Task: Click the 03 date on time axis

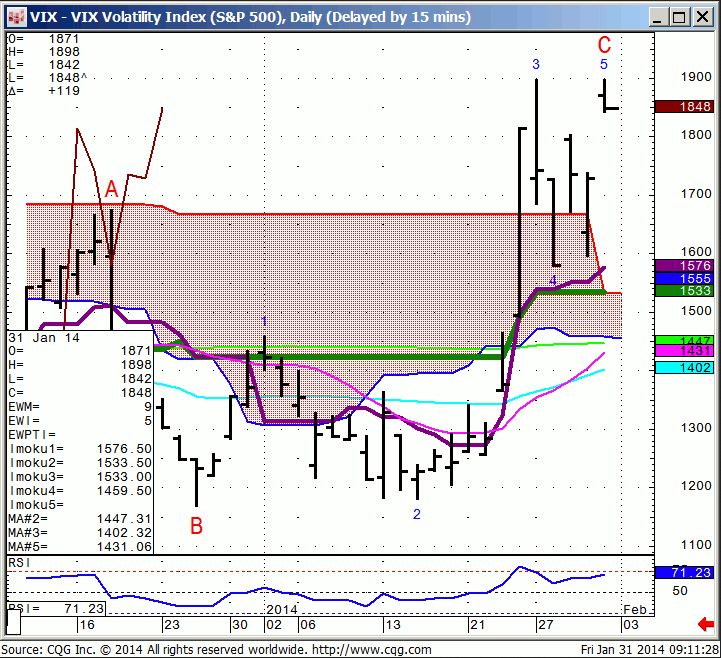Action: 630,625
